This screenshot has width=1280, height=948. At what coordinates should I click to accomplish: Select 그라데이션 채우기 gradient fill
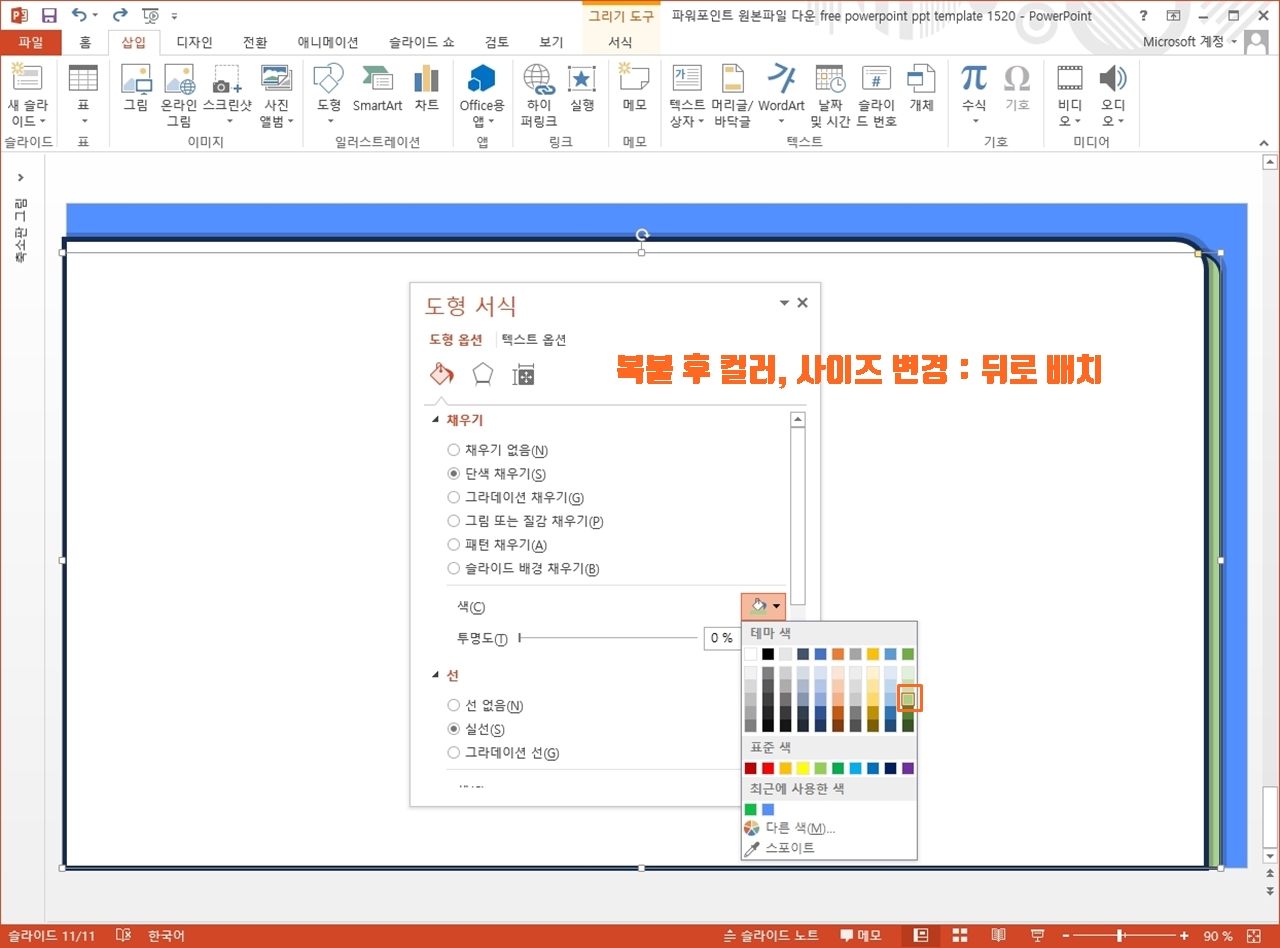click(515, 498)
